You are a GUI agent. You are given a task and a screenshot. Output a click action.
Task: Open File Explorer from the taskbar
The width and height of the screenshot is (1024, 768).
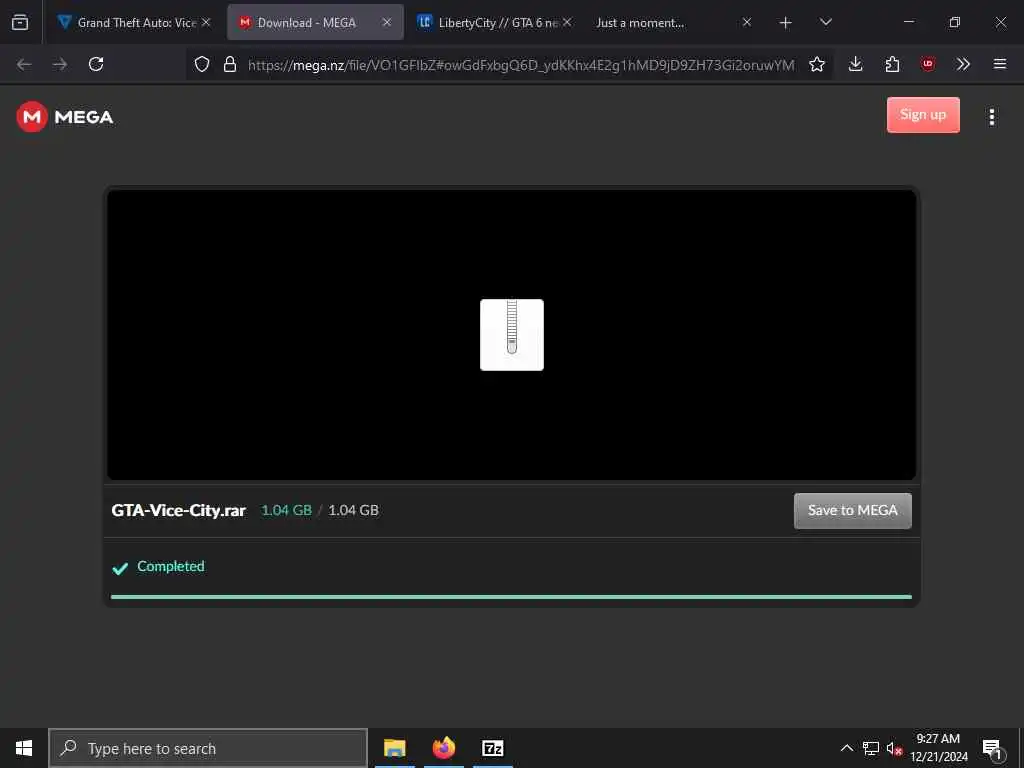point(394,748)
